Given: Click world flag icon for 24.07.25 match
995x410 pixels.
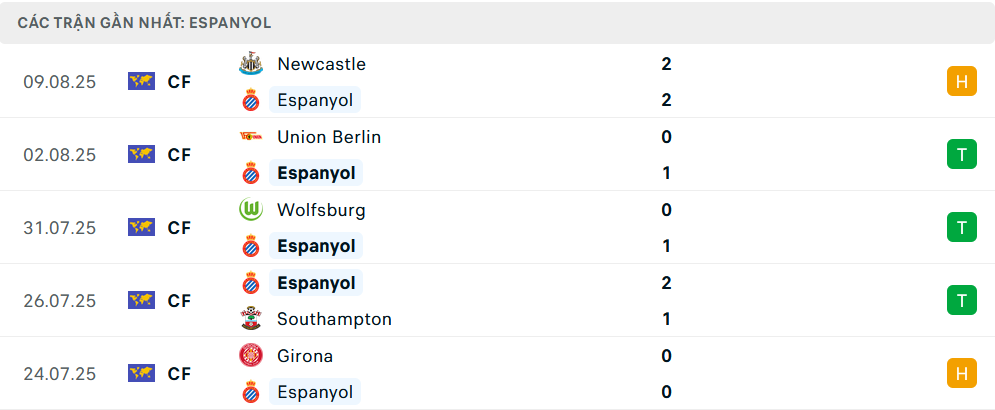Looking at the screenshot, I should [141, 374].
